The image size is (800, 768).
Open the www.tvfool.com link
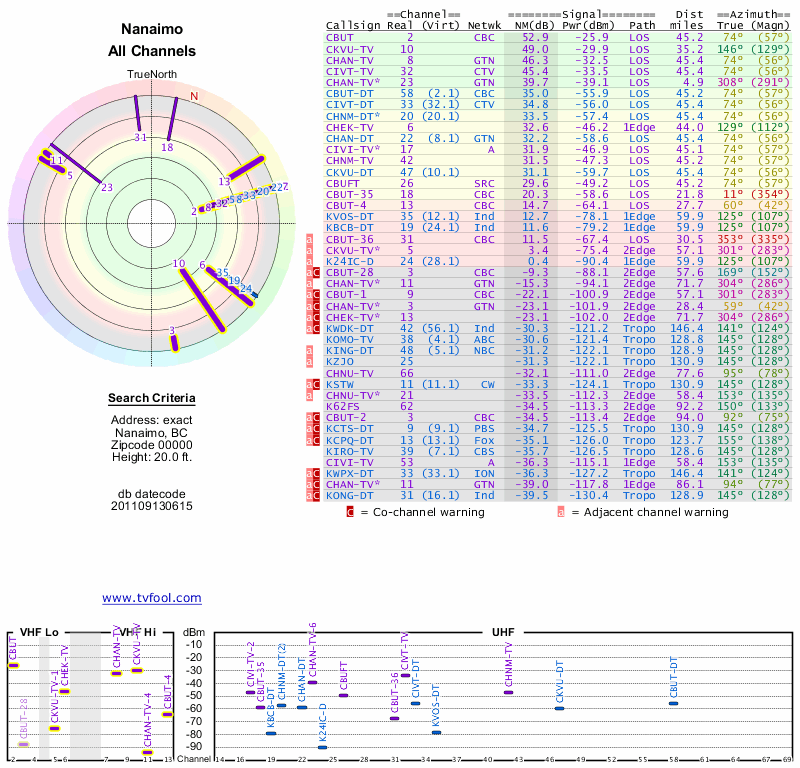(x=152, y=598)
